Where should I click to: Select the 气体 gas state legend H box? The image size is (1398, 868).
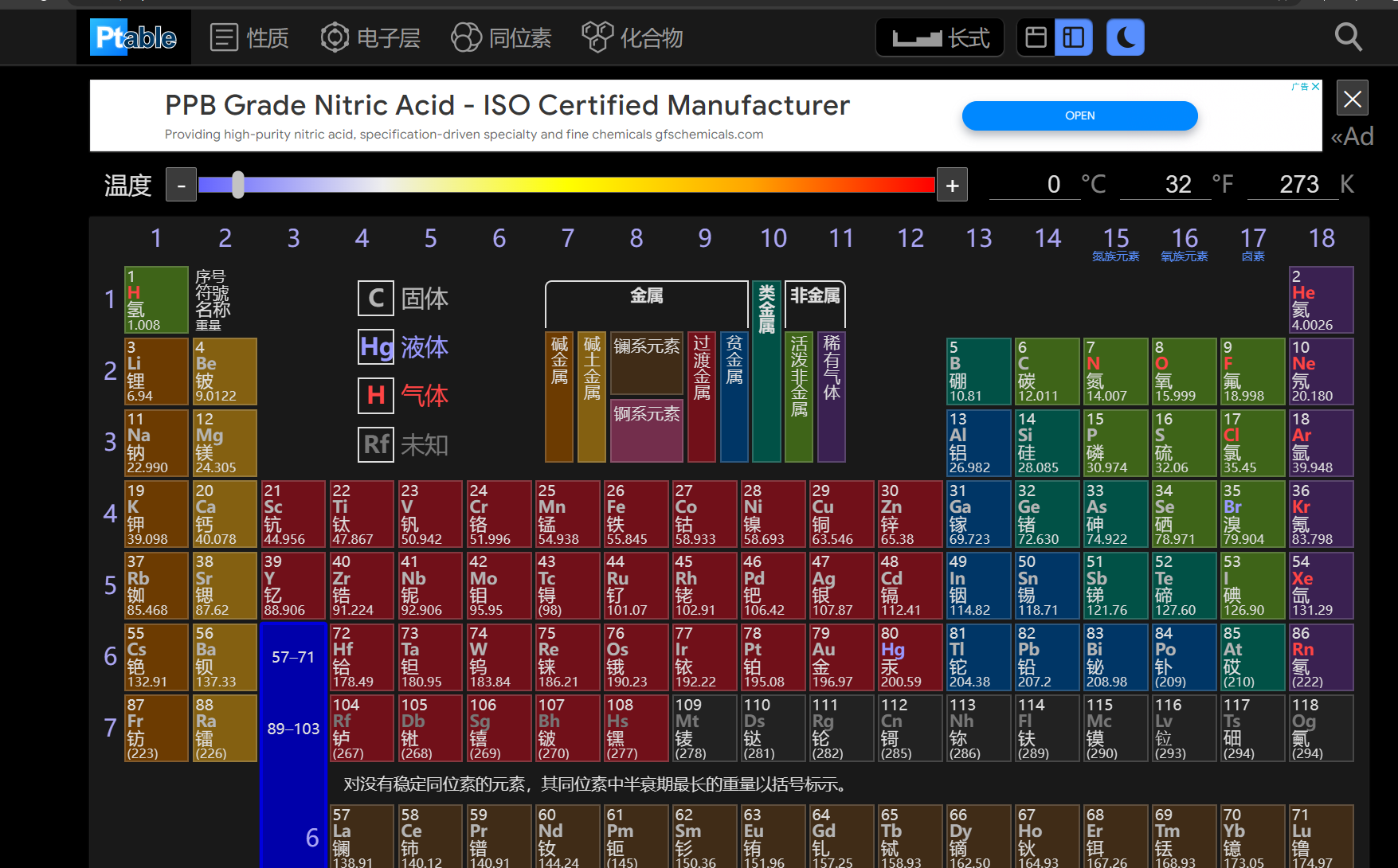[376, 395]
